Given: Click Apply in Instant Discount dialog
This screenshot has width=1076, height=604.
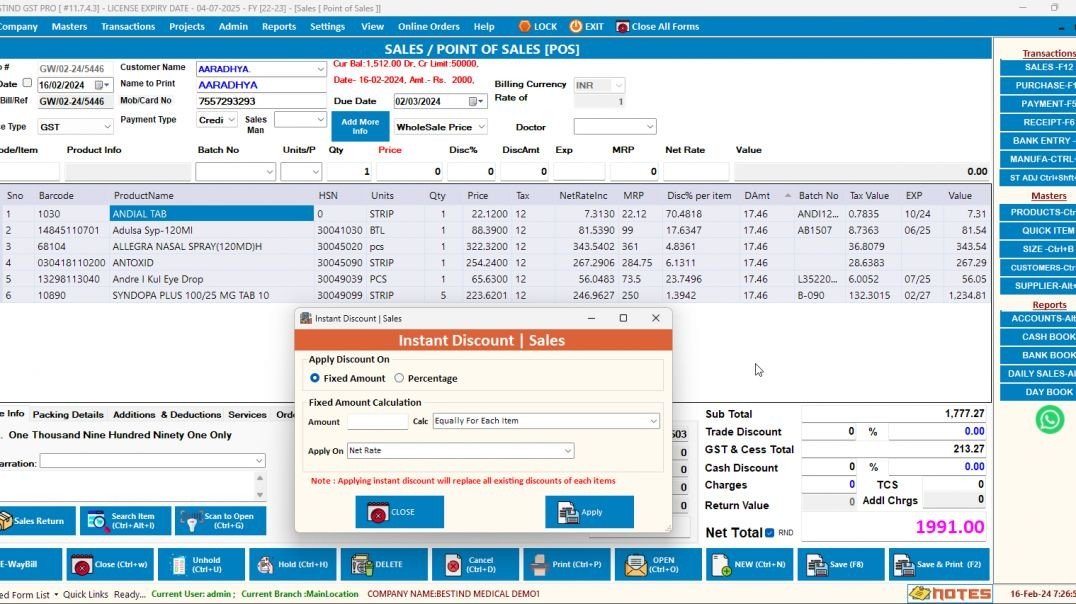Looking at the screenshot, I should [x=589, y=512].
